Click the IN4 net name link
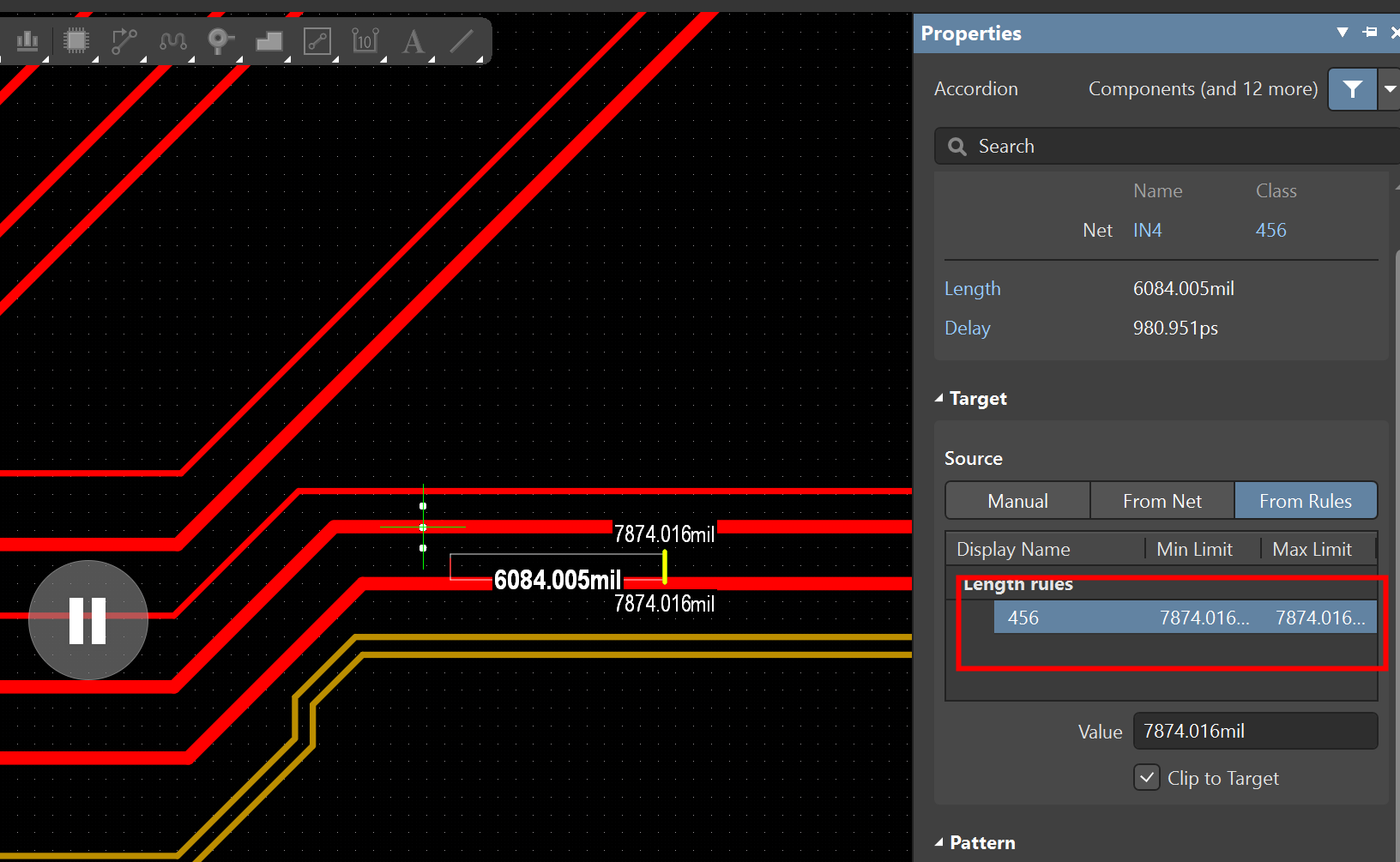This screenshot has height=862, width=1400. coord(1147,230)
